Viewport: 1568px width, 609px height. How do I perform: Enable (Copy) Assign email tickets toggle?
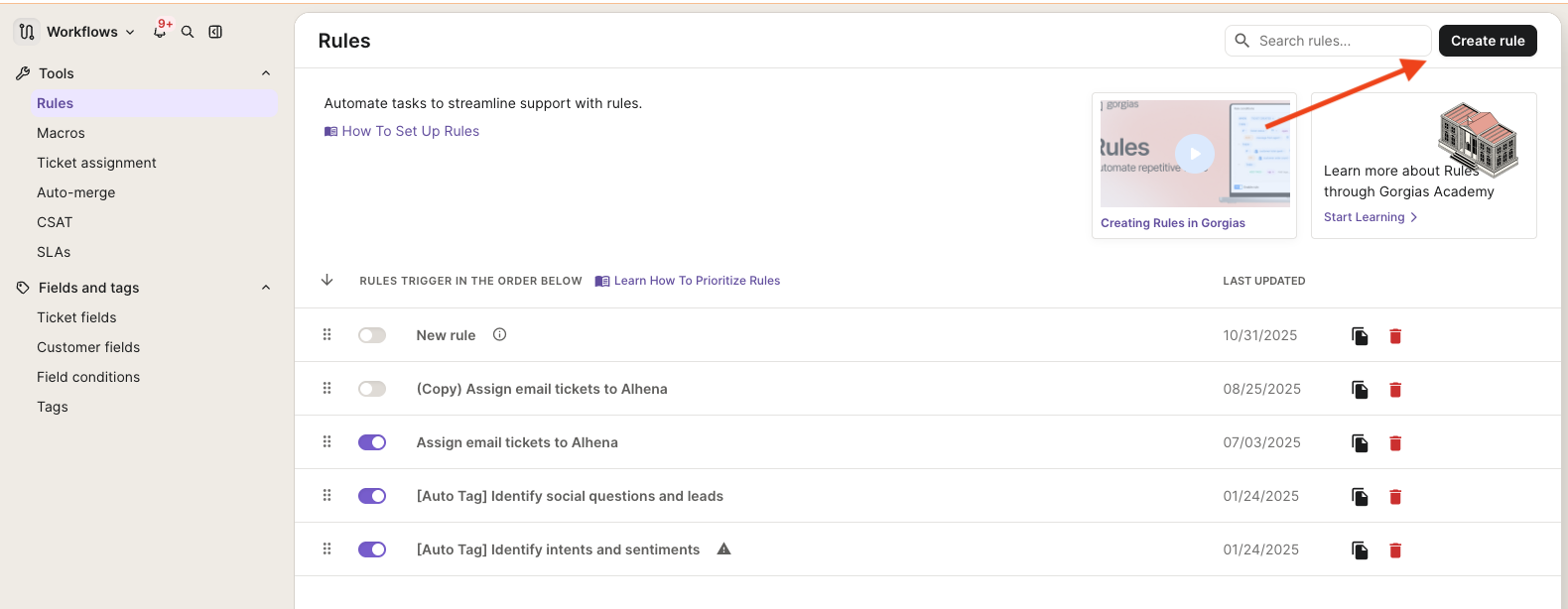372,389
